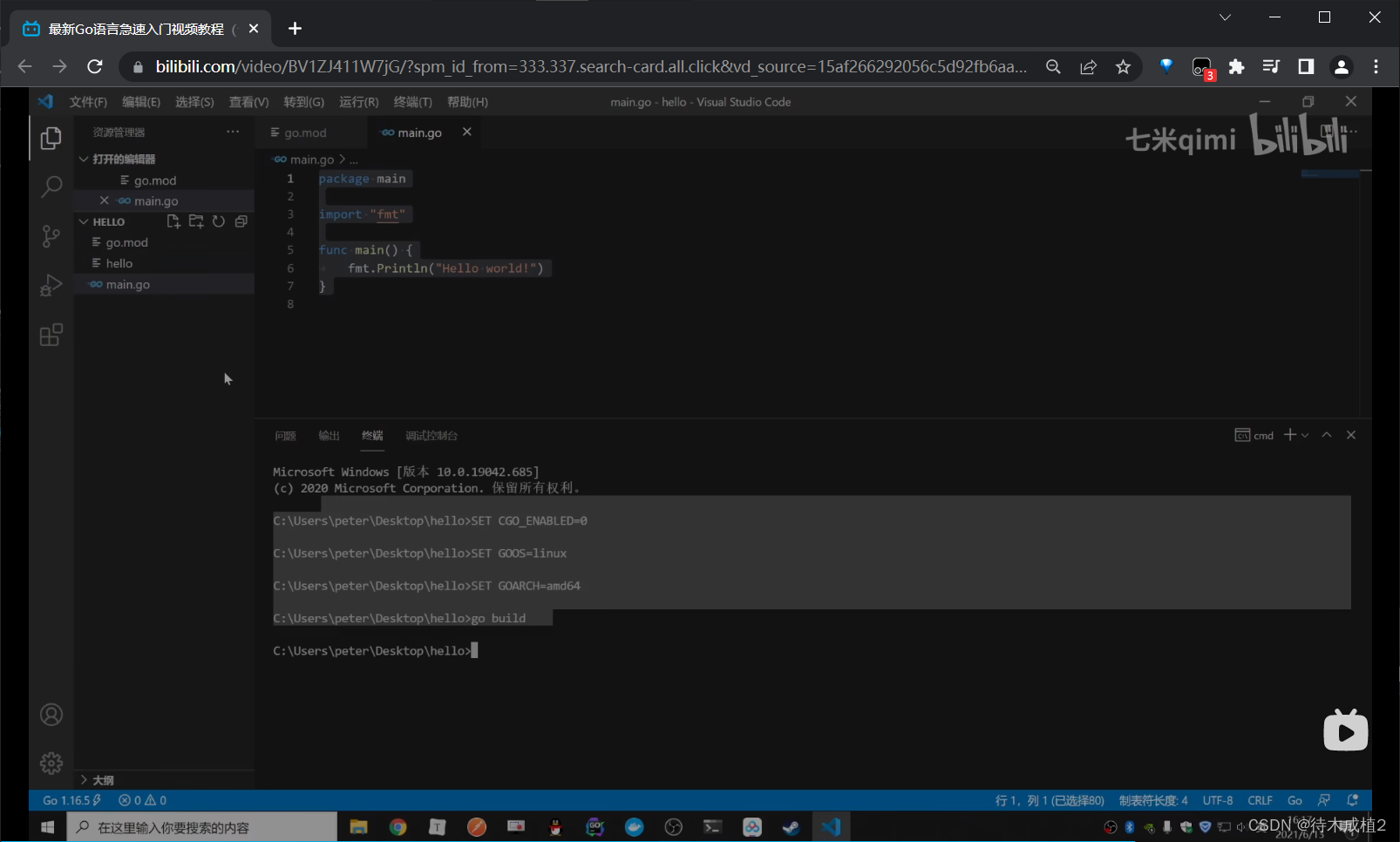Image resolution: width=1400 pixels, height=842 pixels.
Task: Click bilibili play button overlay
Action: pos(1345,730)
